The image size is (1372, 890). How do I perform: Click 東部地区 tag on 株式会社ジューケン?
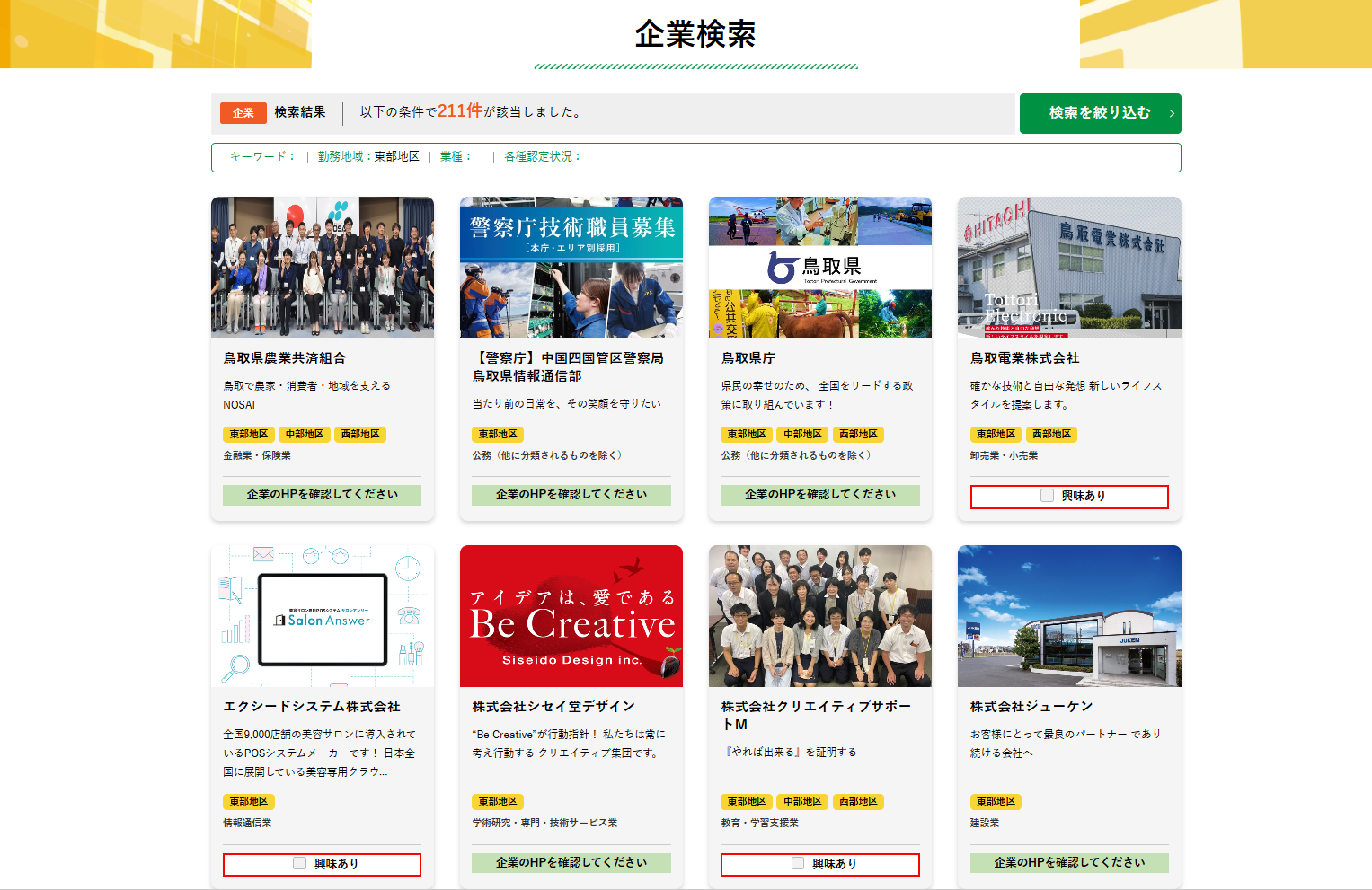tap(996, 802)
